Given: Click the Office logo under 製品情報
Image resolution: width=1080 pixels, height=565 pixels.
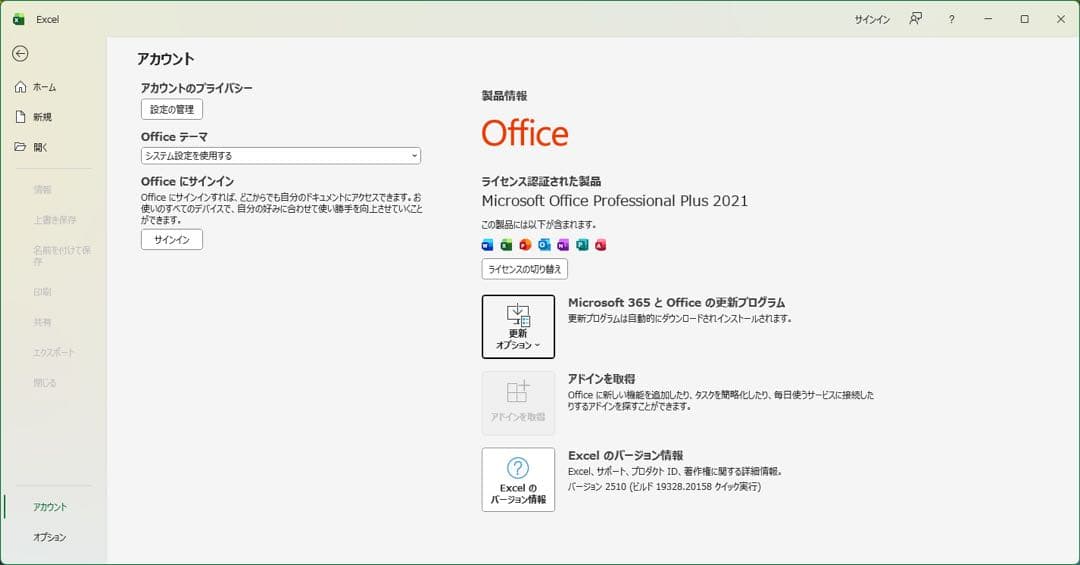Looking at the screenshot, I should (x=525, y=133).
